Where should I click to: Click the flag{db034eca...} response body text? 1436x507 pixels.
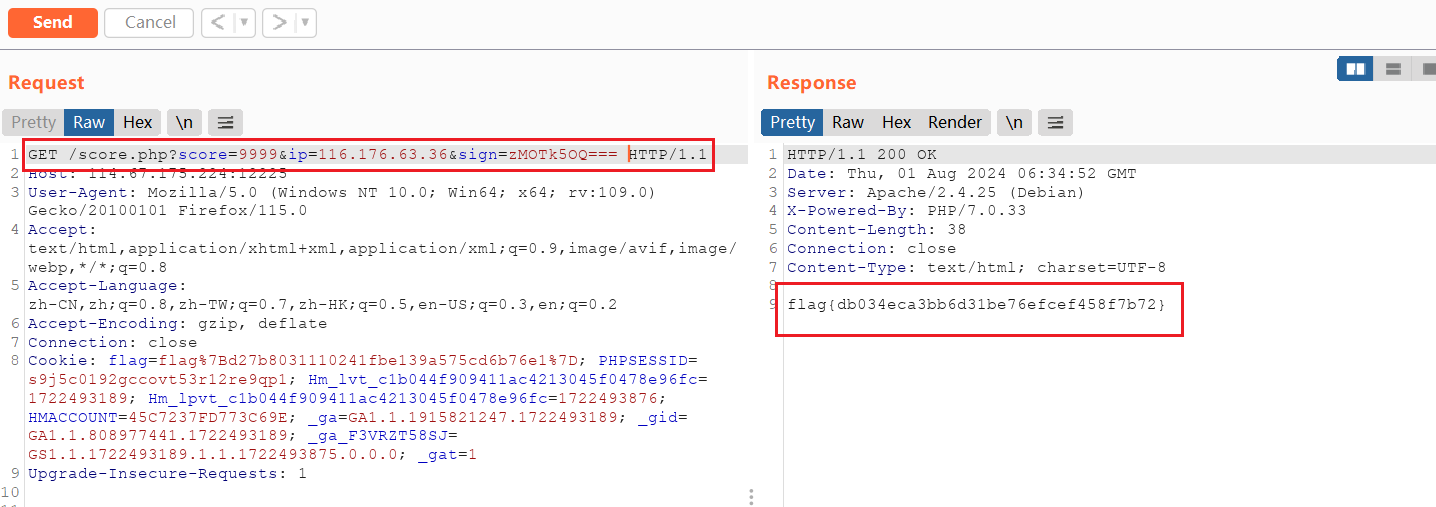pyautogui.click(x=976, y=303)
